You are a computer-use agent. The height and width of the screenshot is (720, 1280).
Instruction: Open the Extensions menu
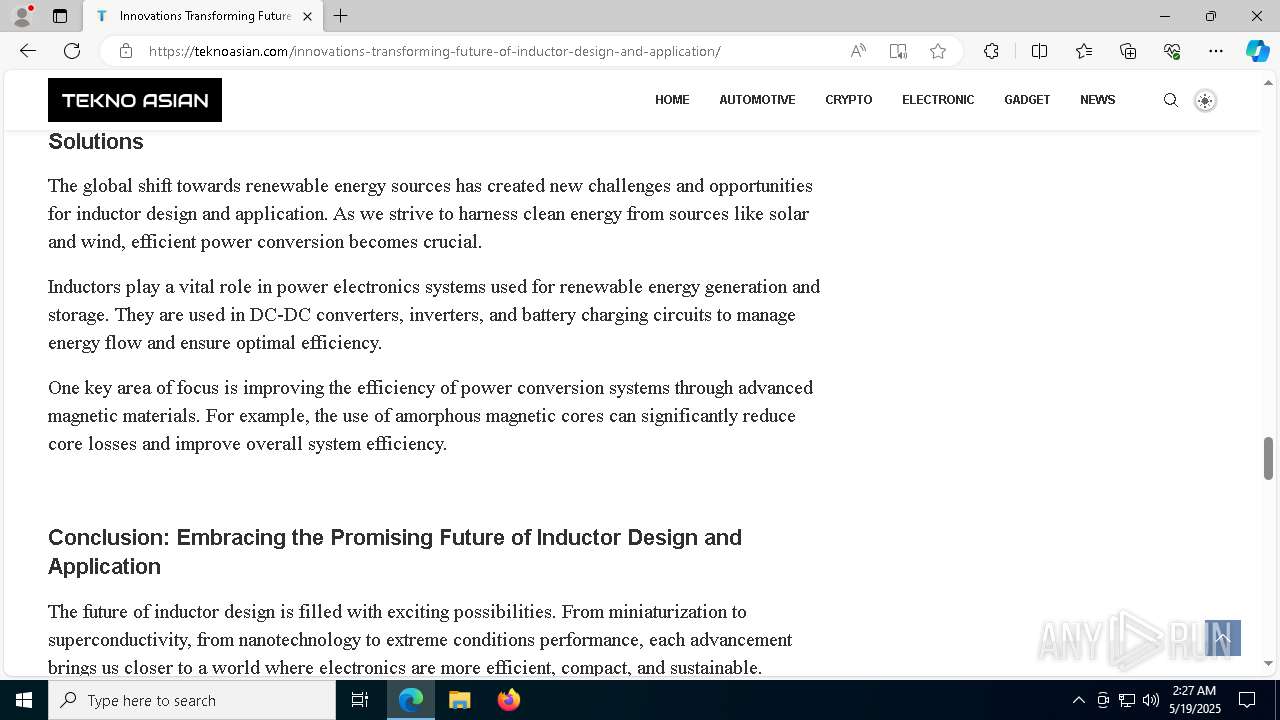point(991,51)
